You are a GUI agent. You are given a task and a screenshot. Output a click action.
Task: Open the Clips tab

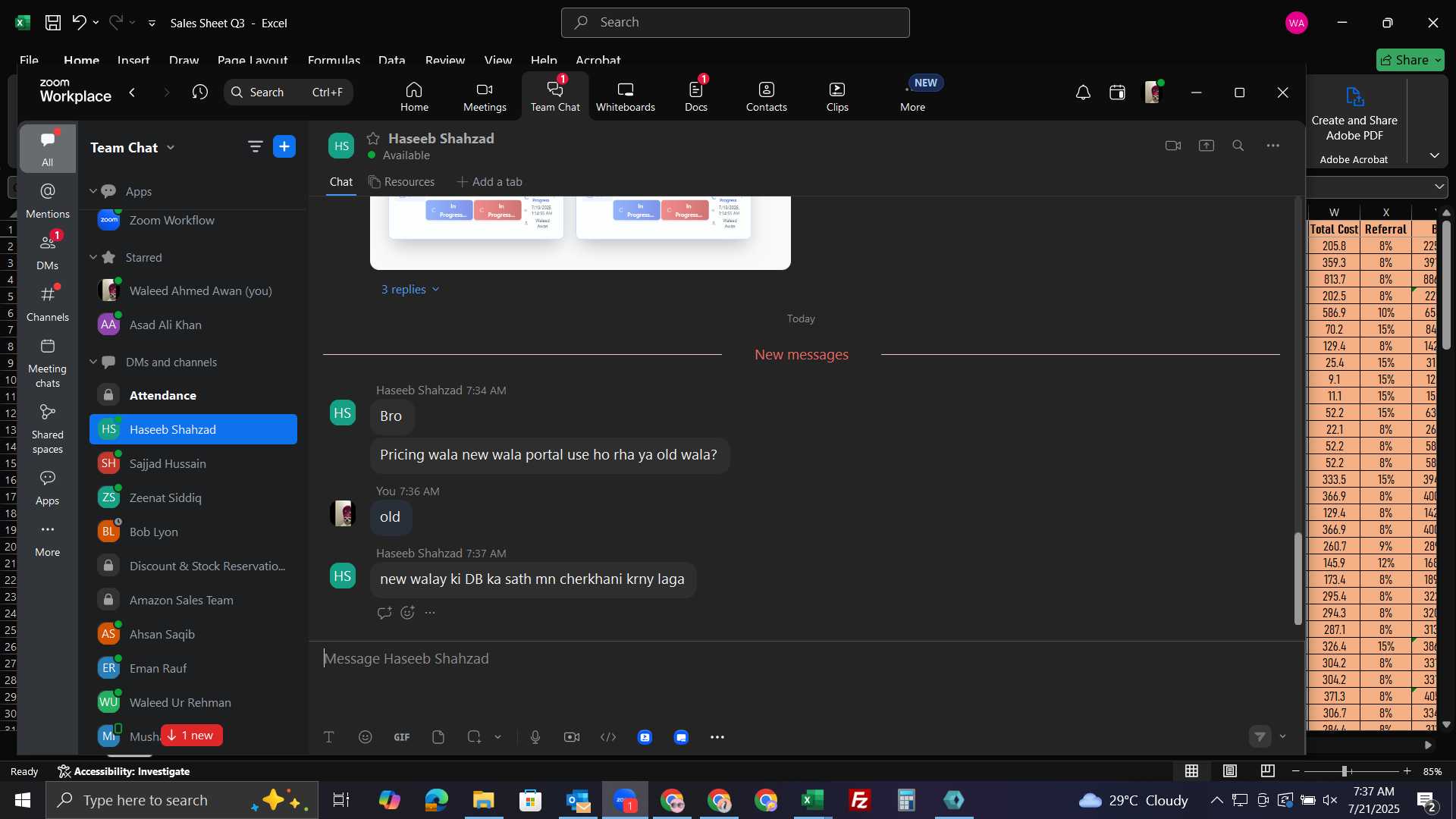tap(837, 96)
